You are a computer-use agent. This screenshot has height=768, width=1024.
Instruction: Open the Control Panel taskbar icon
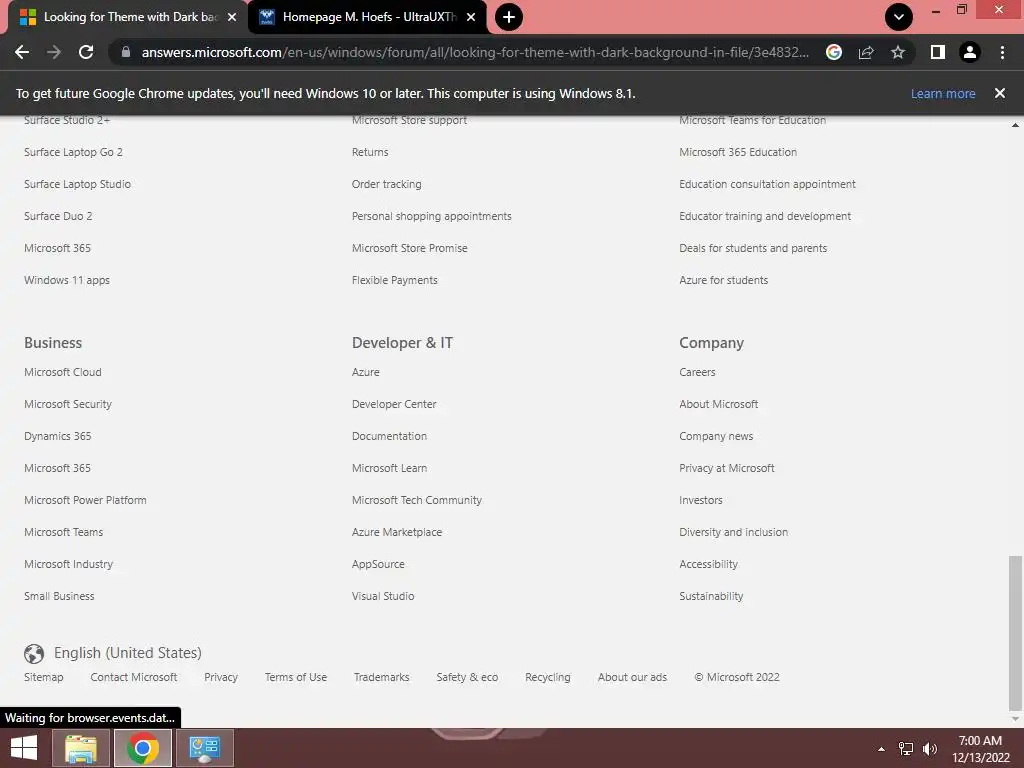[x=205, y=748]
